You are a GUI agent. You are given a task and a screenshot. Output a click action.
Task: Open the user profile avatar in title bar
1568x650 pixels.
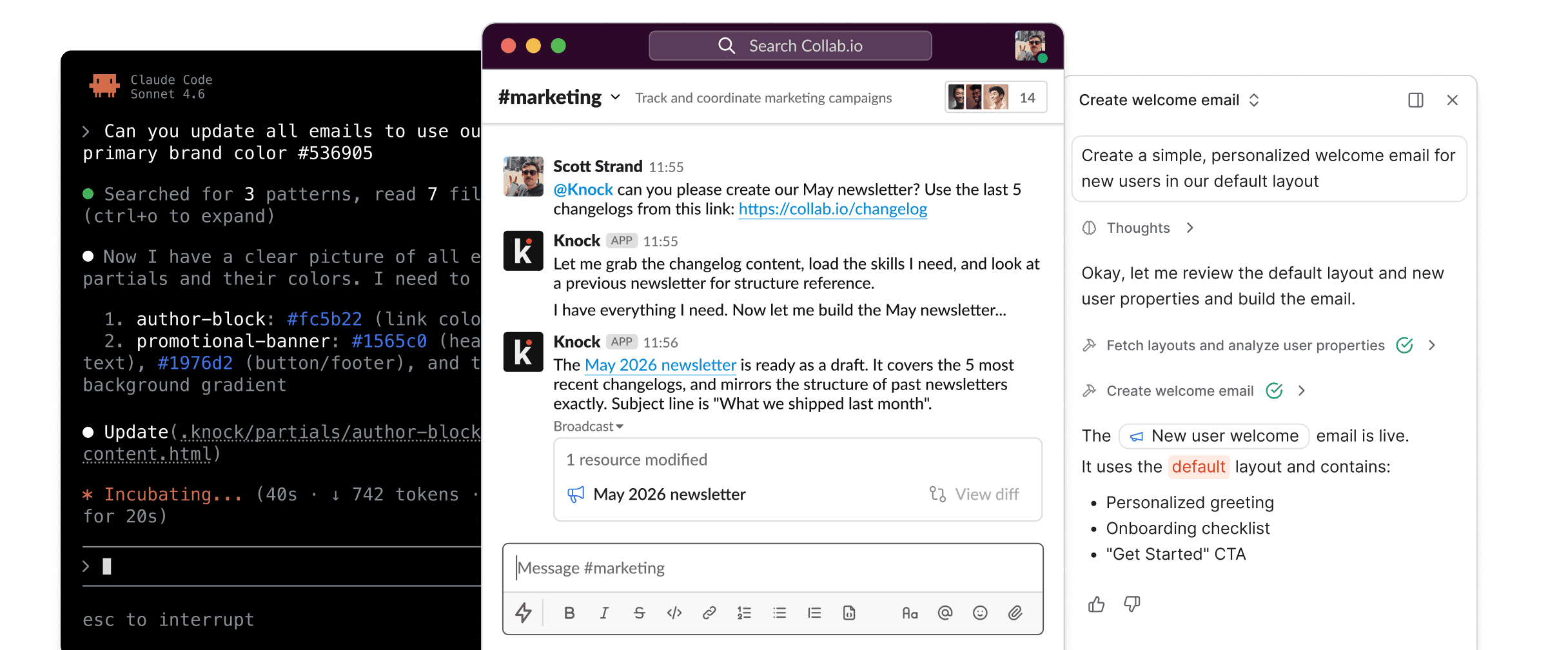coord(1030,46)
